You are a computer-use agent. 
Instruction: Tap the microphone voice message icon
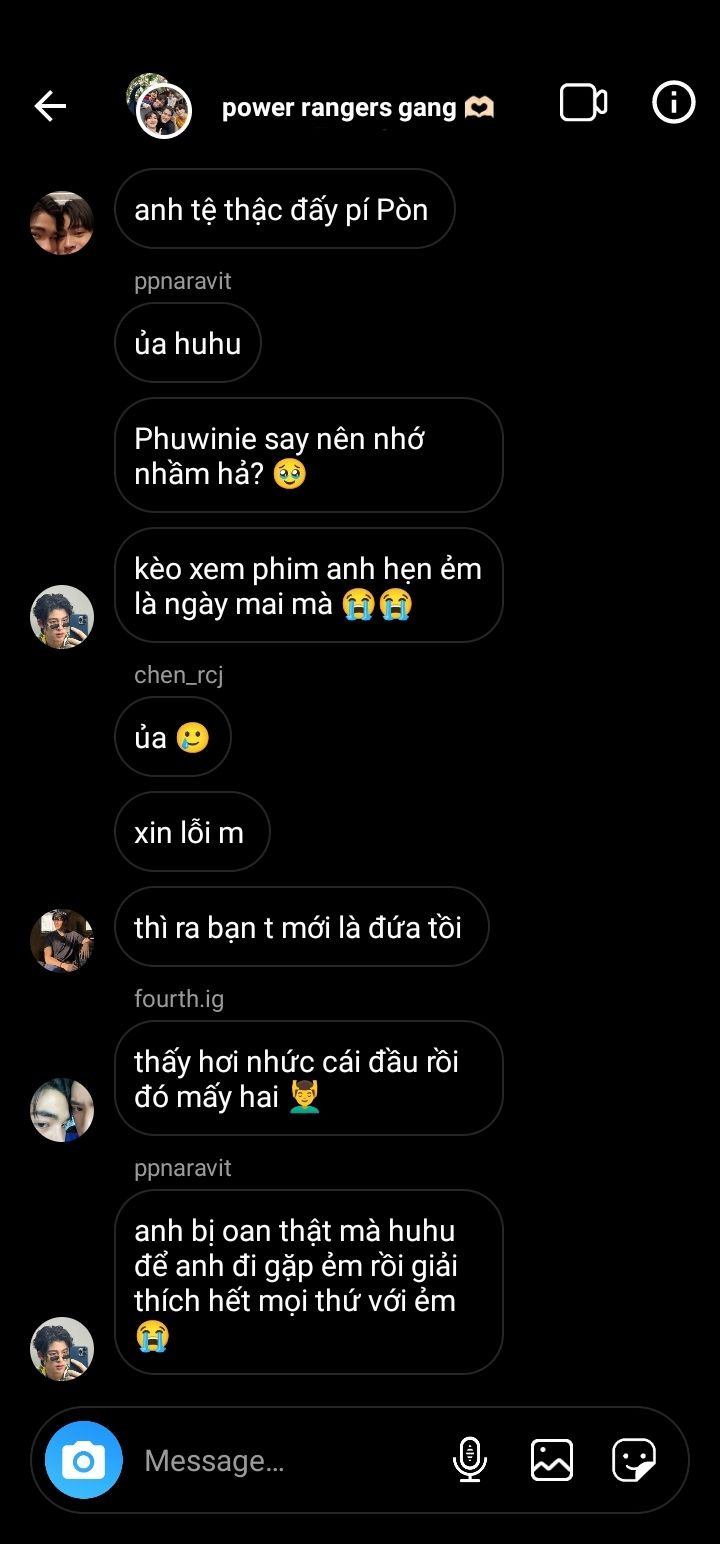469,1460
